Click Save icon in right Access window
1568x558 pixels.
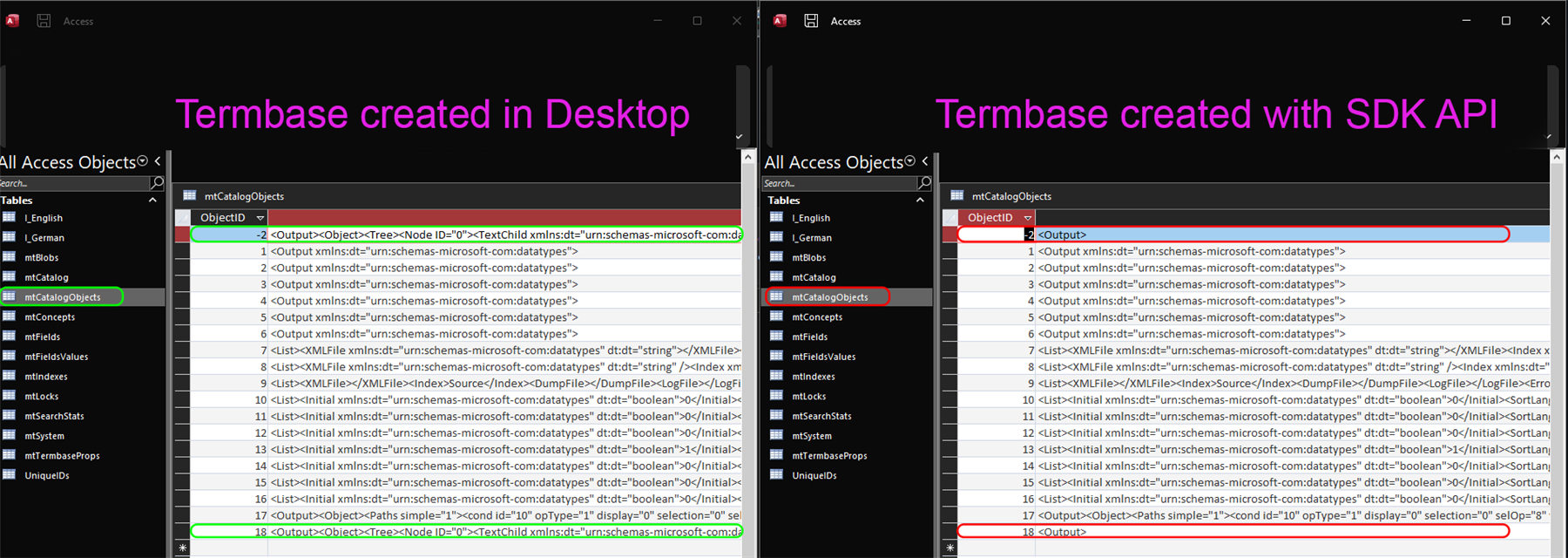pyautogui.click(x=811, y=21)
